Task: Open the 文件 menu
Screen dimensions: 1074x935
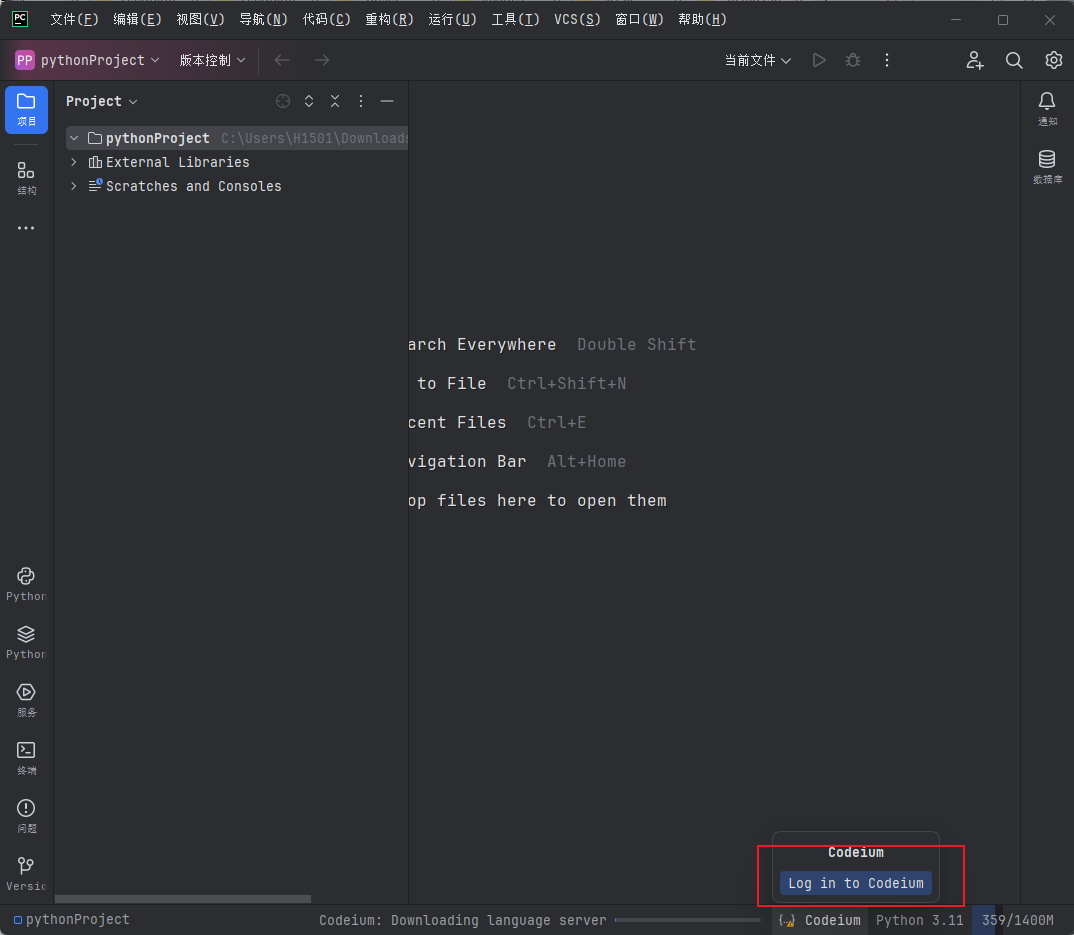Action: tap(73, 19)
